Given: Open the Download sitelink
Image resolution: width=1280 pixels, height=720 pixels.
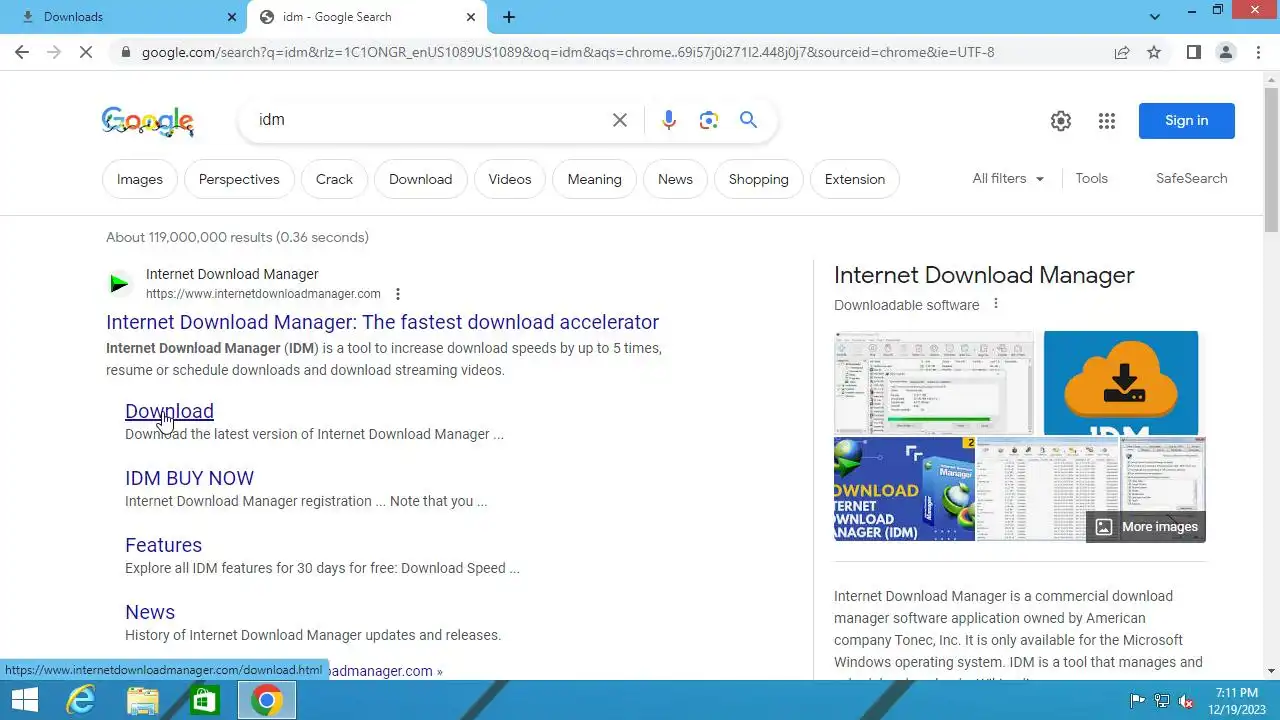Looking at the screenshot, I should click(x=169, y=411).
